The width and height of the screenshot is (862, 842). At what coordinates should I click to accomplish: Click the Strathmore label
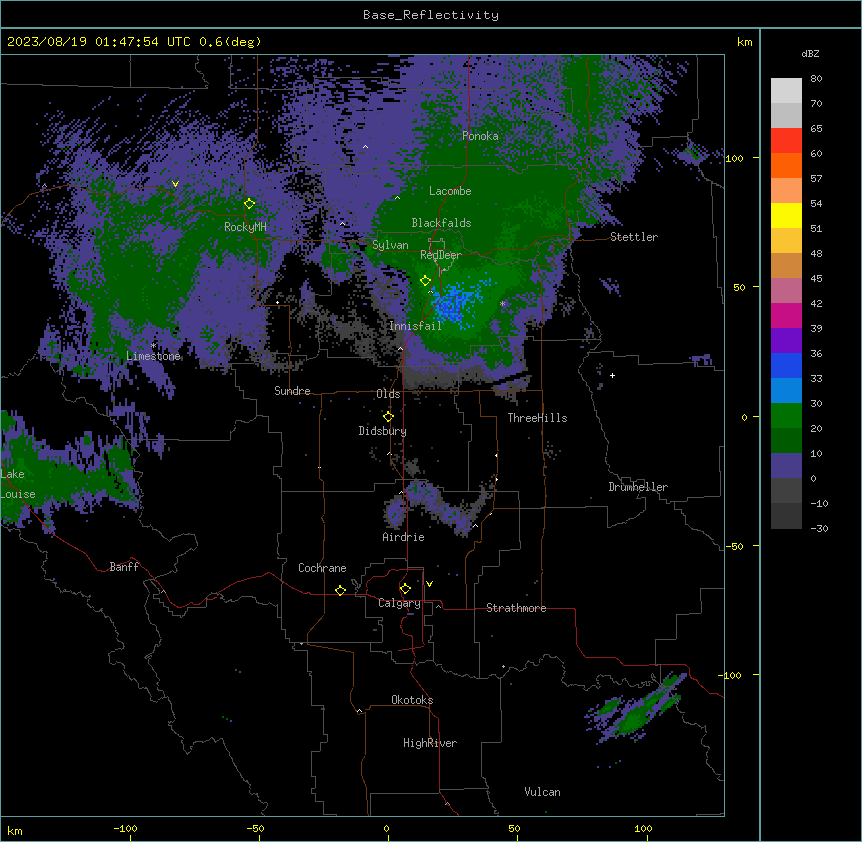pyautogui.click(x=516, y=608)
